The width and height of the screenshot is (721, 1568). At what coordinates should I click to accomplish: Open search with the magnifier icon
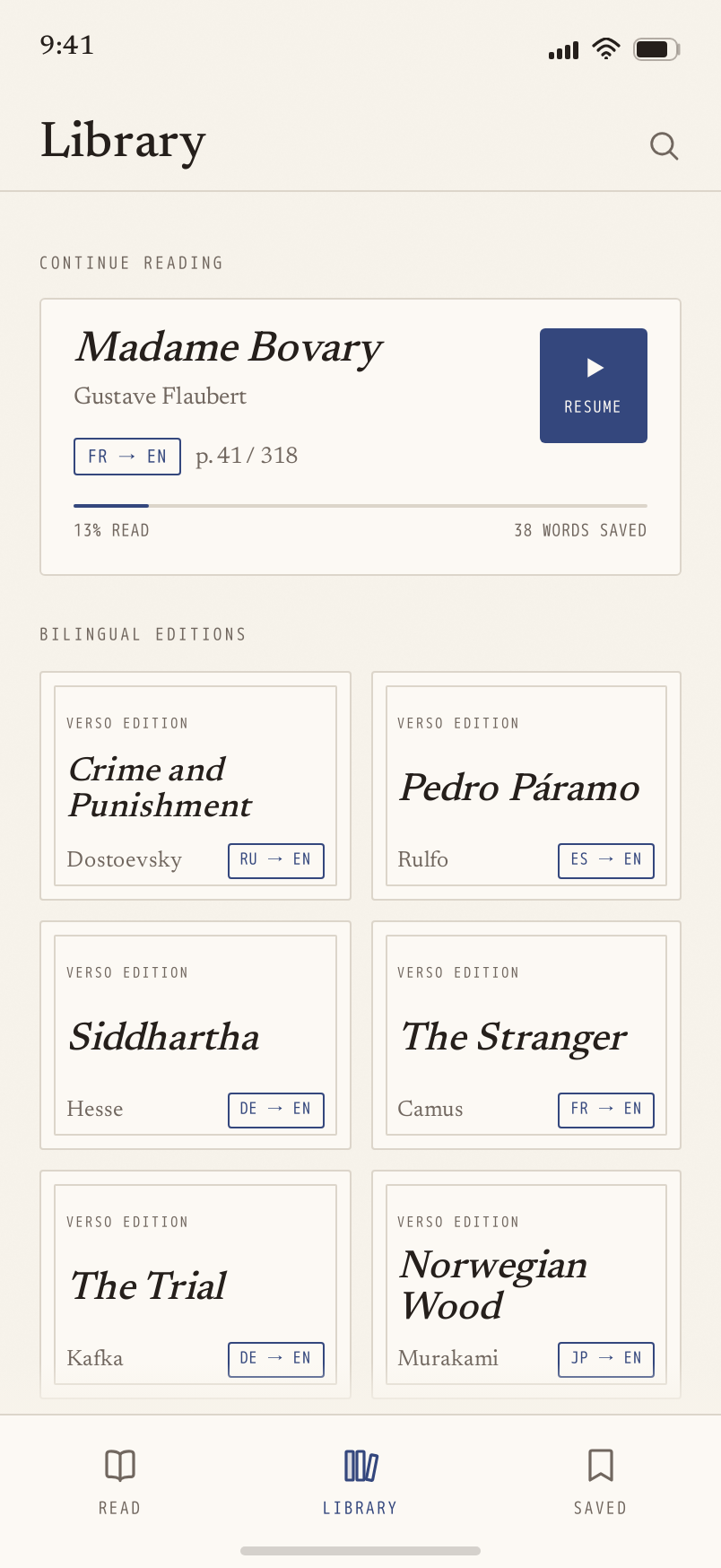pos(664,145)
